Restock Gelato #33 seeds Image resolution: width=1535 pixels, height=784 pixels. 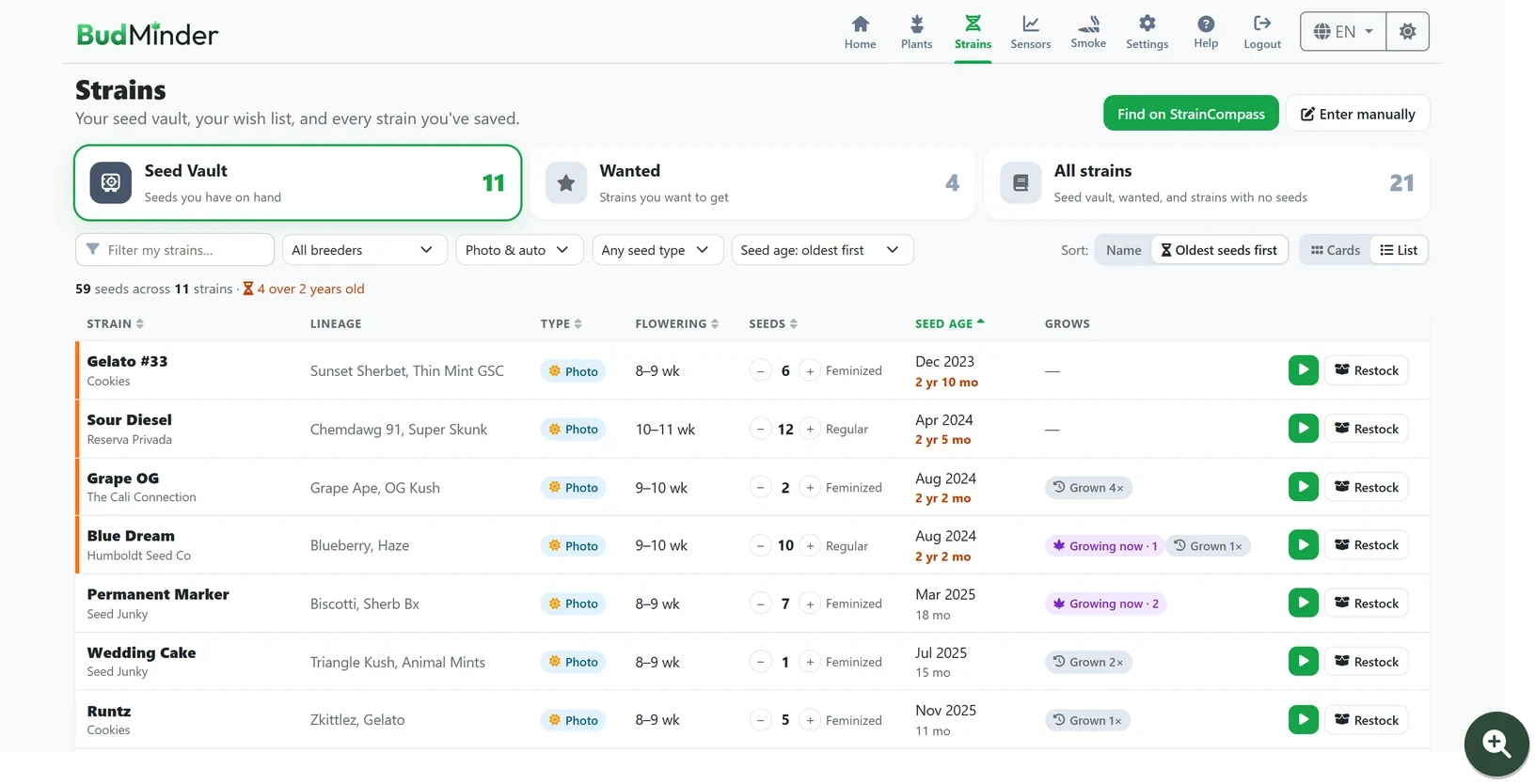pyautogui.click(x=1367, y=370)
